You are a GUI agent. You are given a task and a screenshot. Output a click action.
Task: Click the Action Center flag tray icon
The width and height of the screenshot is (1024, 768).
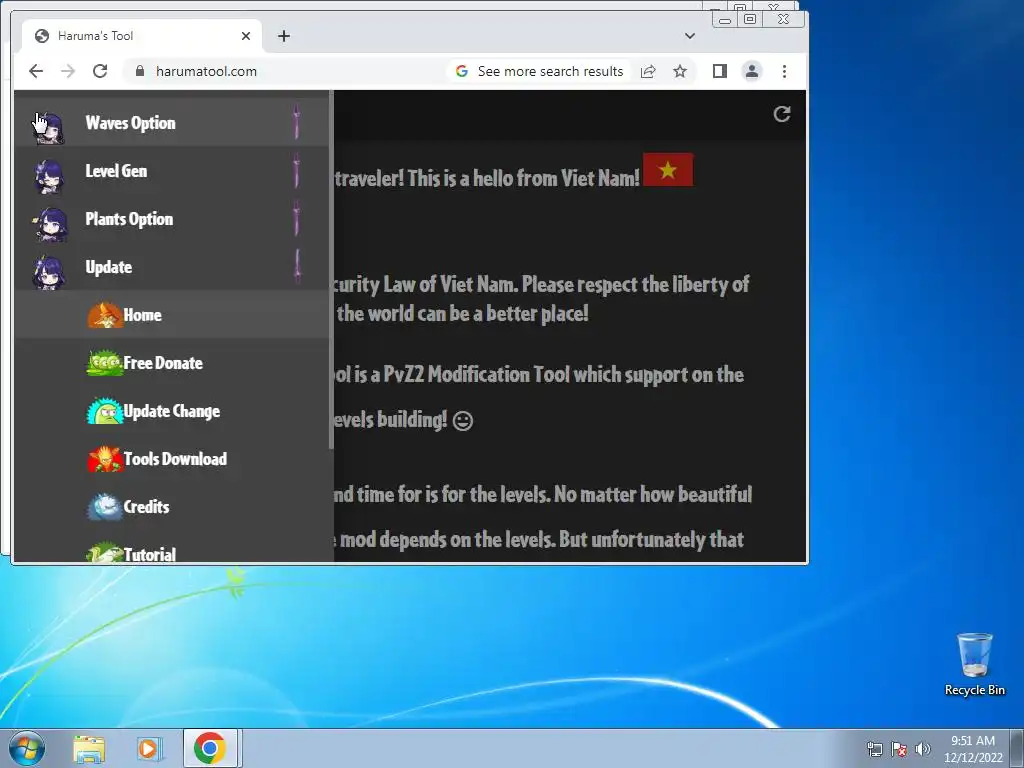(x=899, y=749)
